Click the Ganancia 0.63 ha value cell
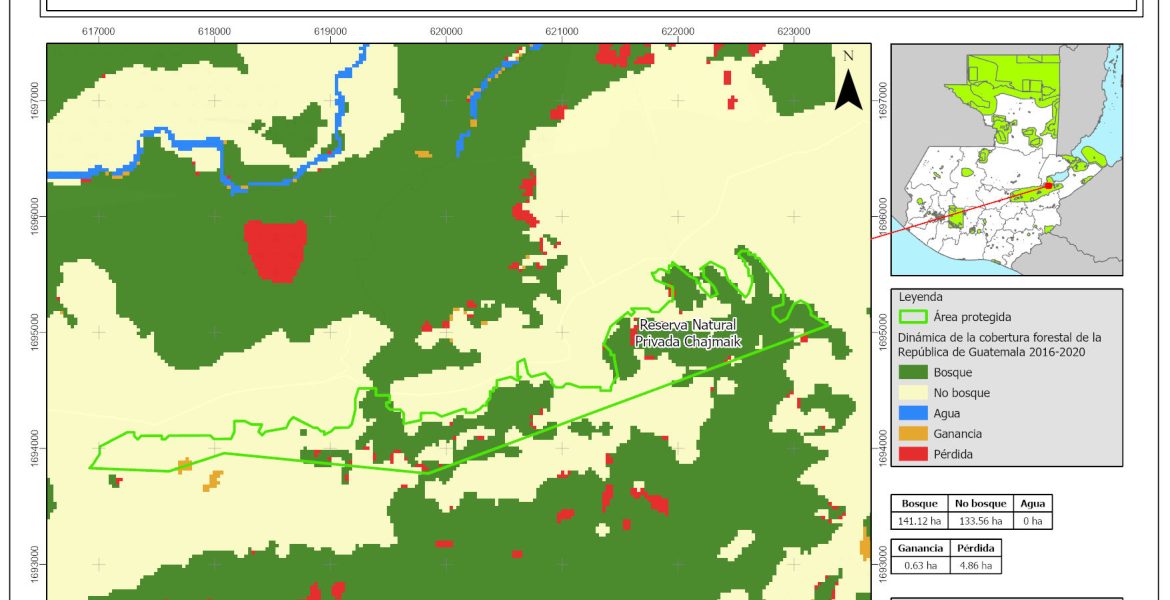The height and width of the screenshot is (600, 1170). pyautogui.click(x=918, y=565)
